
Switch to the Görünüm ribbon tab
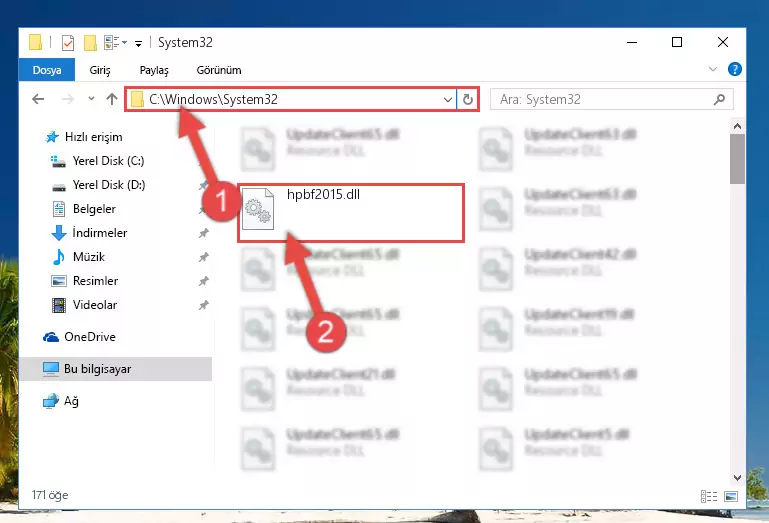point(219,70)
